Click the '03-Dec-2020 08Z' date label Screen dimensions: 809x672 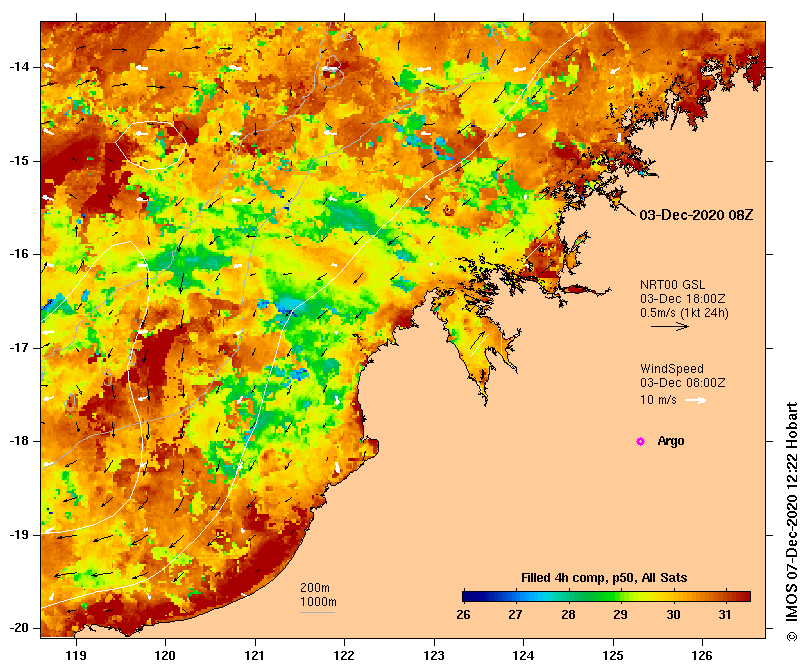(x=696, y=215)
